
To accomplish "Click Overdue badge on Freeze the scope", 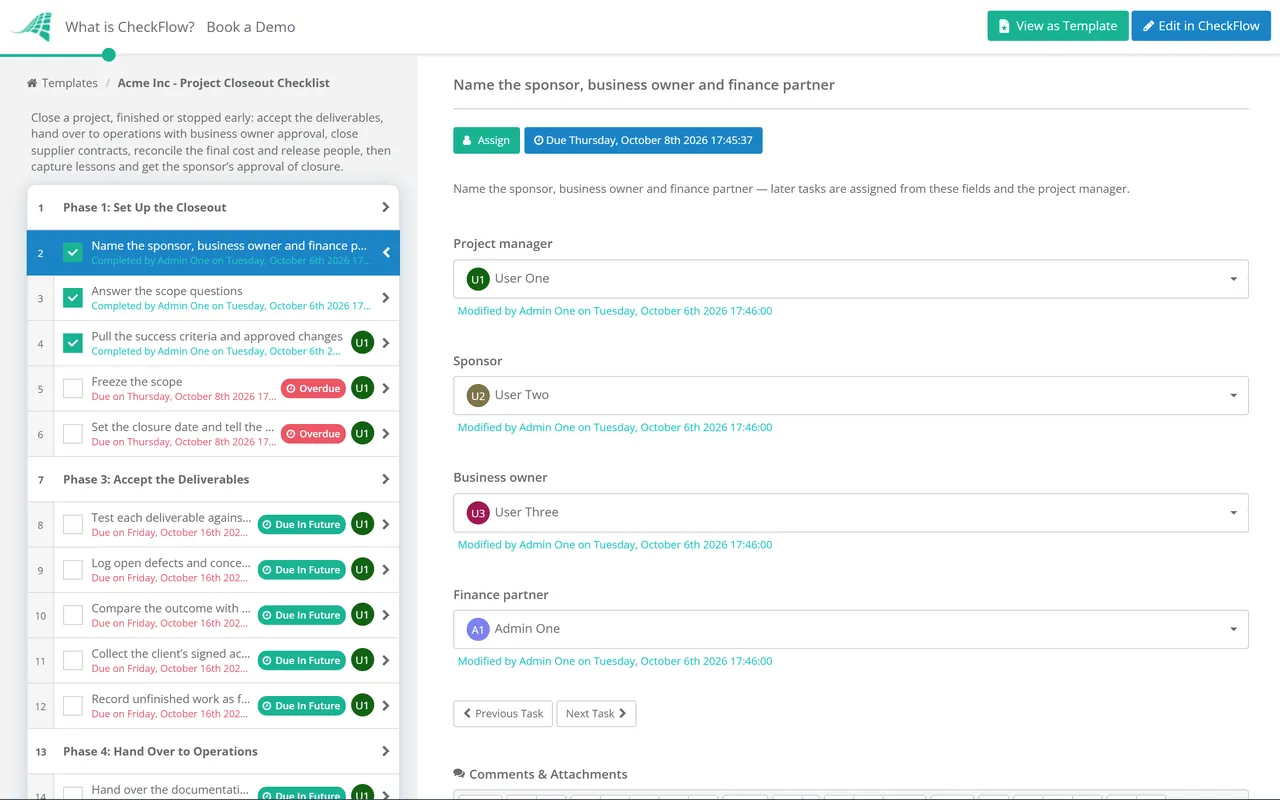I will click(313, 388).
